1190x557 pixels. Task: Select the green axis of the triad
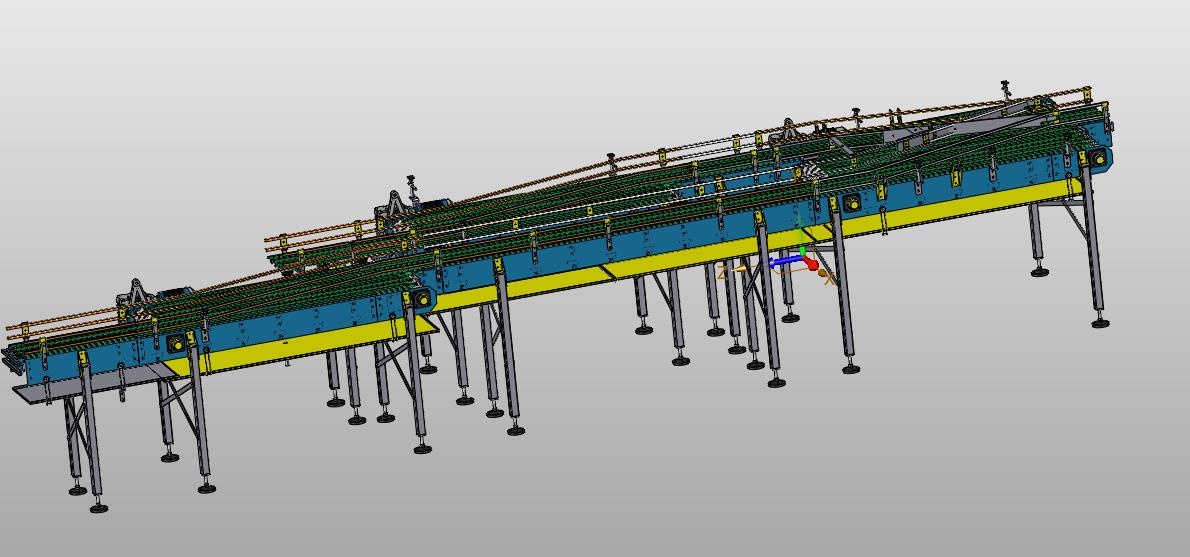pyautogui.click(x=802, y=251)
